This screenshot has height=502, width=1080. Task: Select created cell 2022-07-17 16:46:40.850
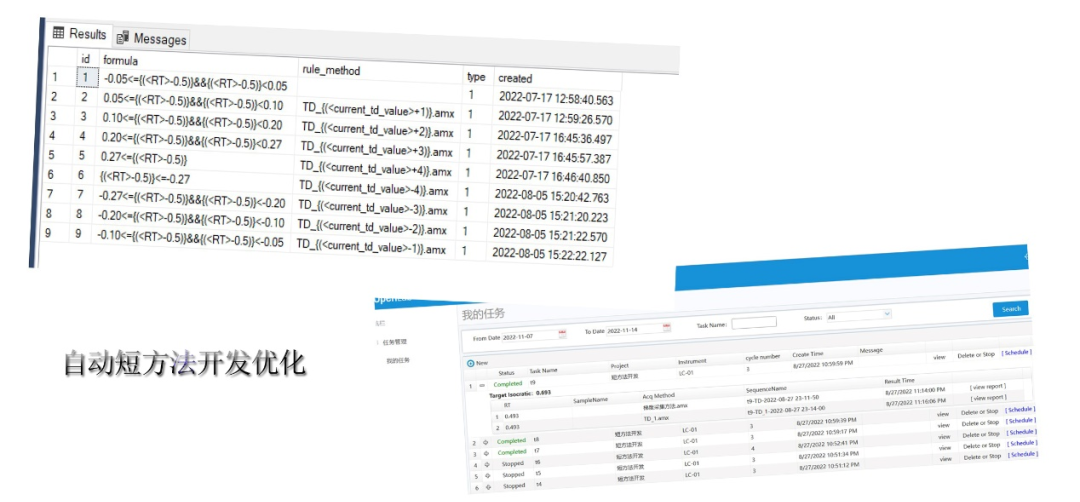[553, 177]
